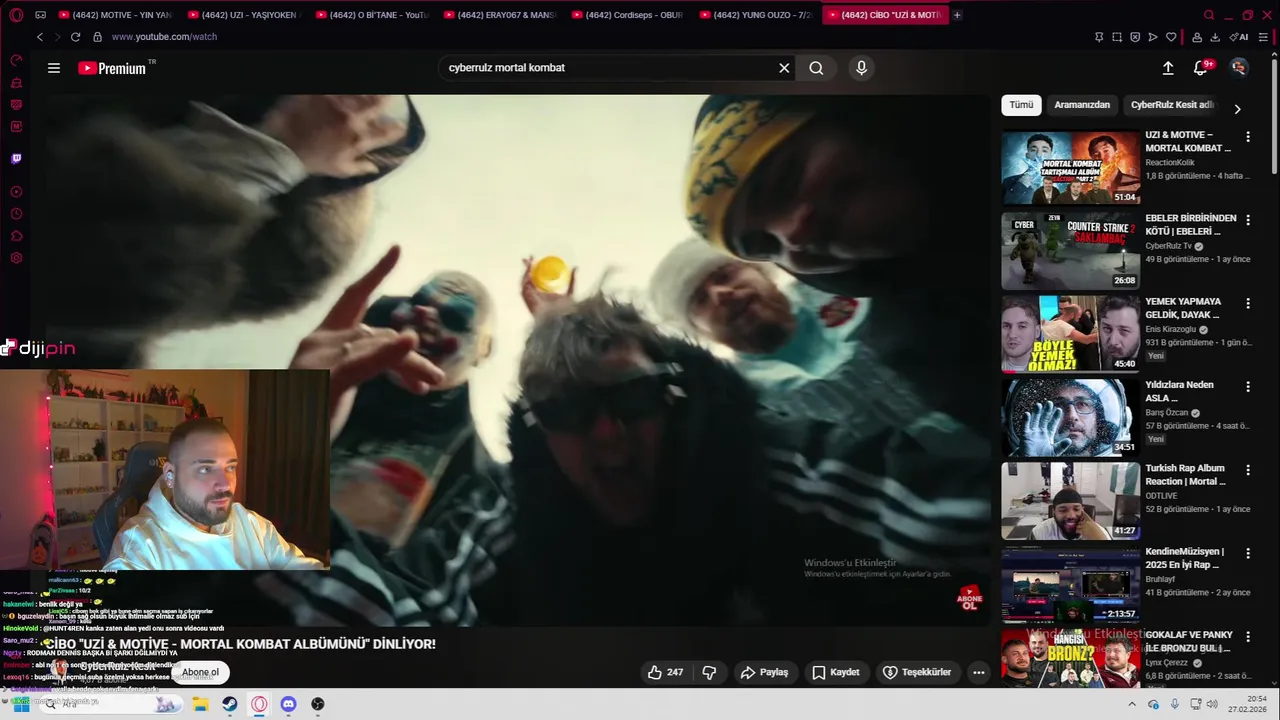Open OBS Studio from the taskbar
This screenshot has width=1280, height=720.
(x=318, y=704)
